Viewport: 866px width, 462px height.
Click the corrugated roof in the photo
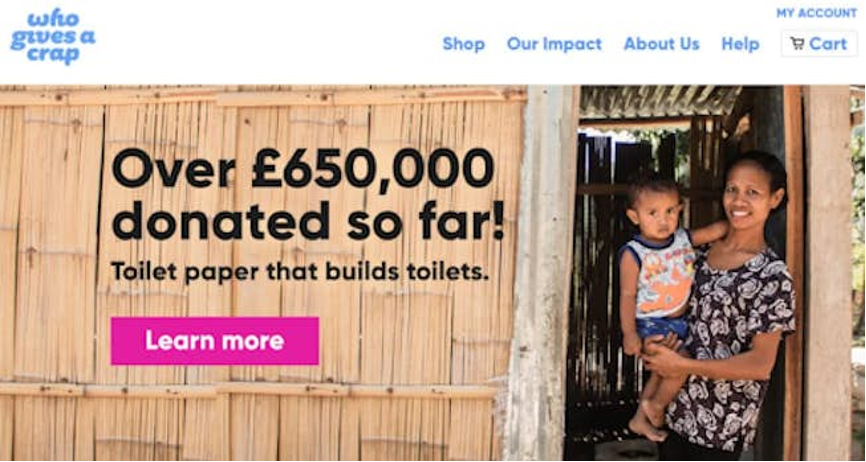(660, 102)
